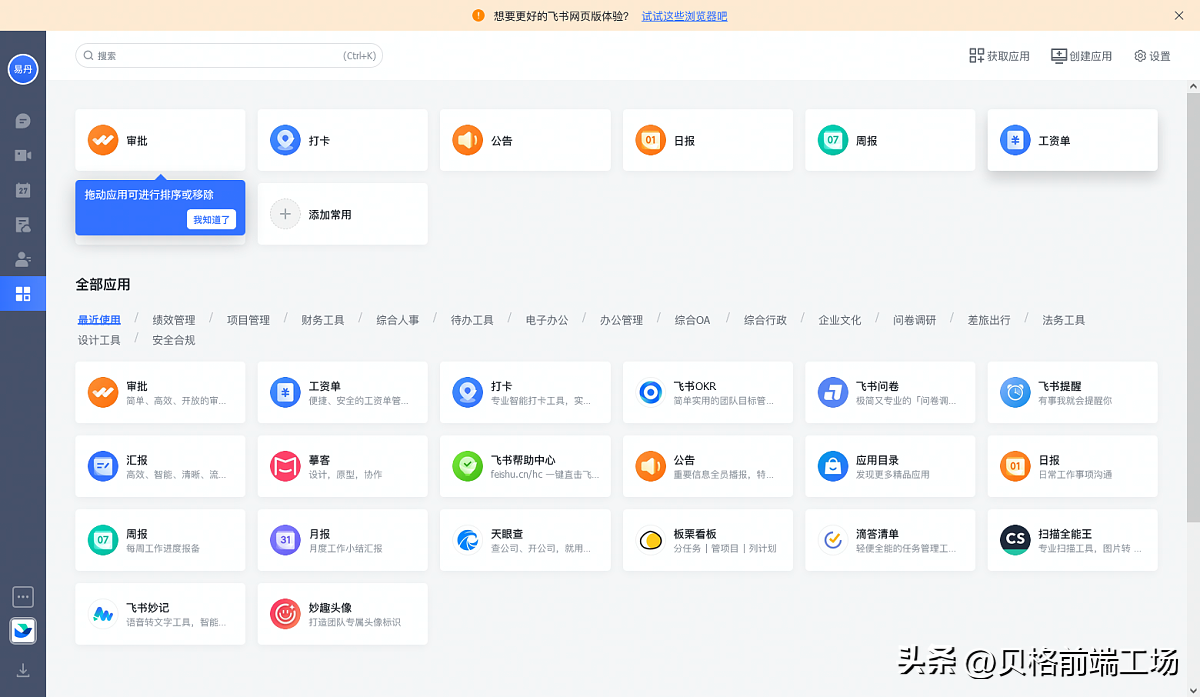
Task: Open 飞书OKR app in all apps
Action: tap(708, 392)
